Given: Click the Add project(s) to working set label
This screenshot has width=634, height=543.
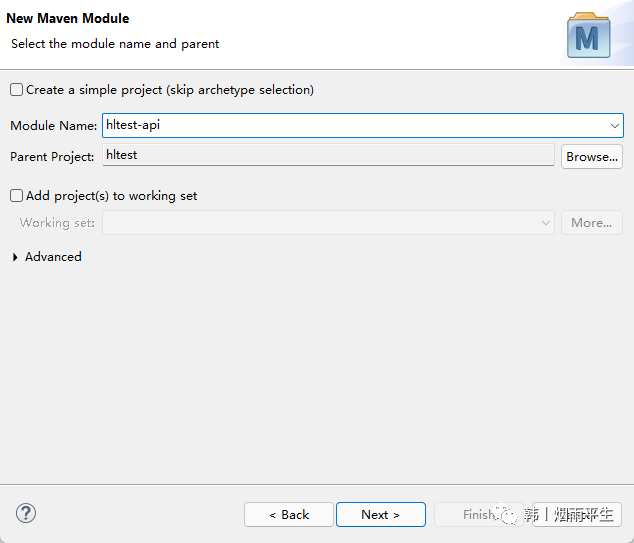Looking at the screenshot, I should click(112, 196).
